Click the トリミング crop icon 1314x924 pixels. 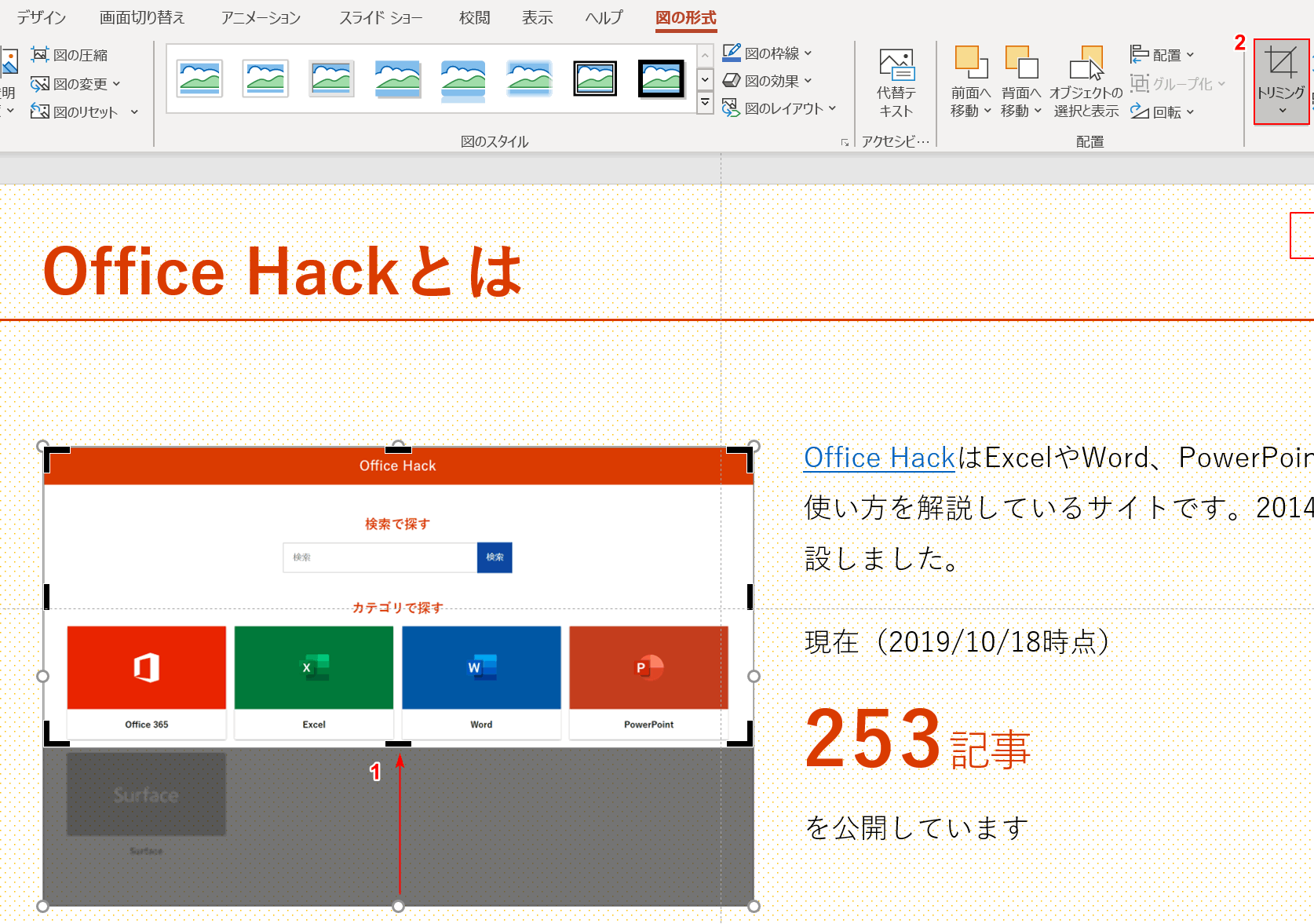click(x=1281, y=63)
